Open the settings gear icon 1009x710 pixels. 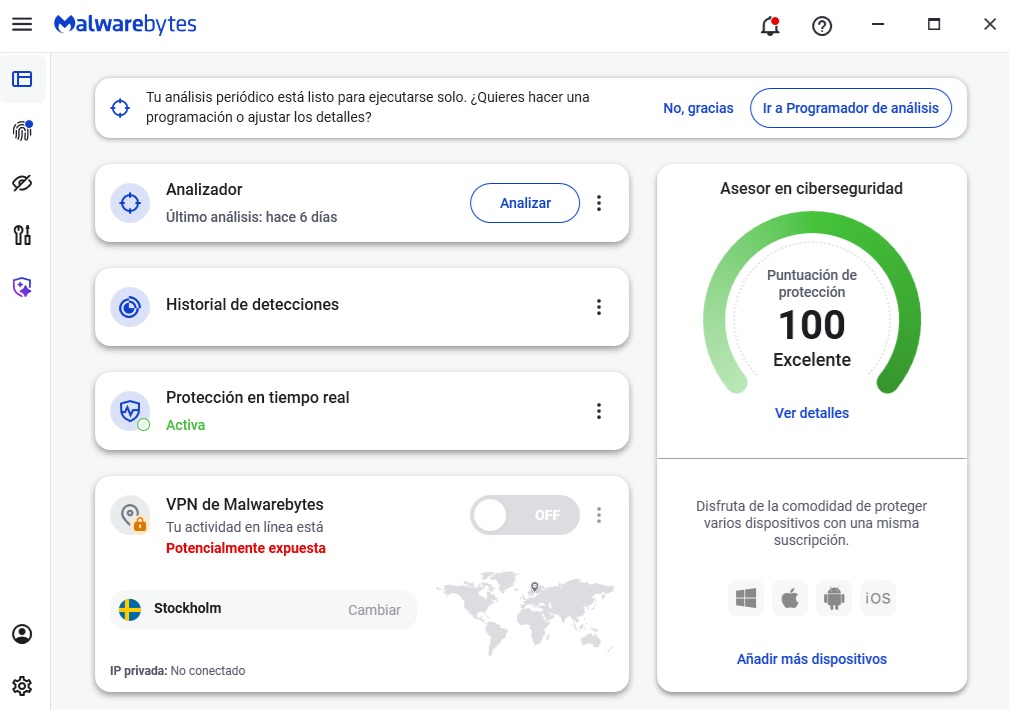(x=22, y=686)
